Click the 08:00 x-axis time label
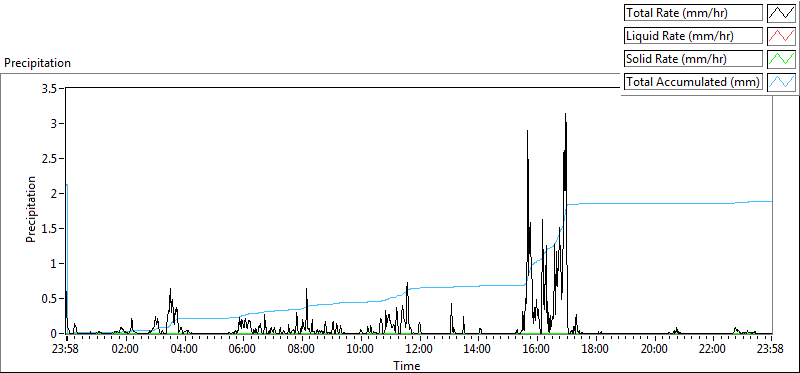 pyautogui.click(x=302, y=350)
